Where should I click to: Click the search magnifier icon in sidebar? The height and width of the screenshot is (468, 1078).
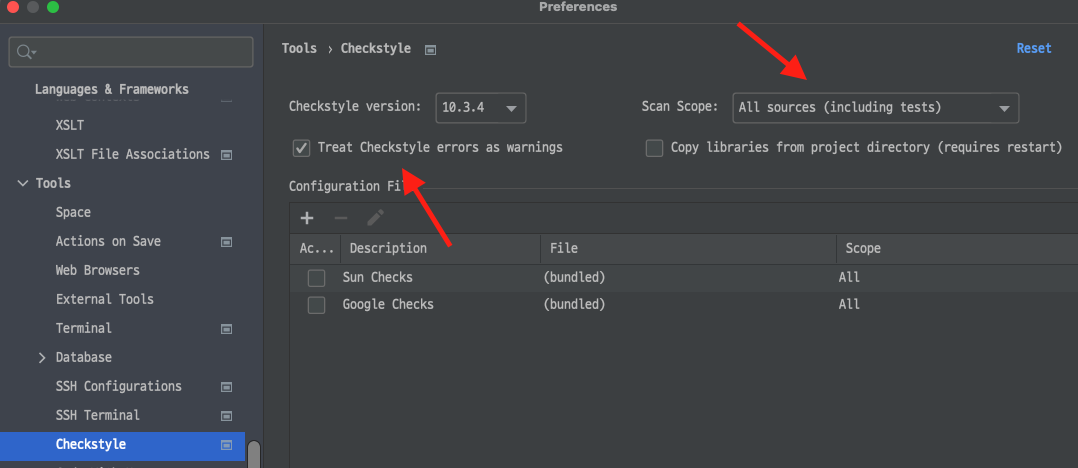pyautogui.click(x=25, y=52)
